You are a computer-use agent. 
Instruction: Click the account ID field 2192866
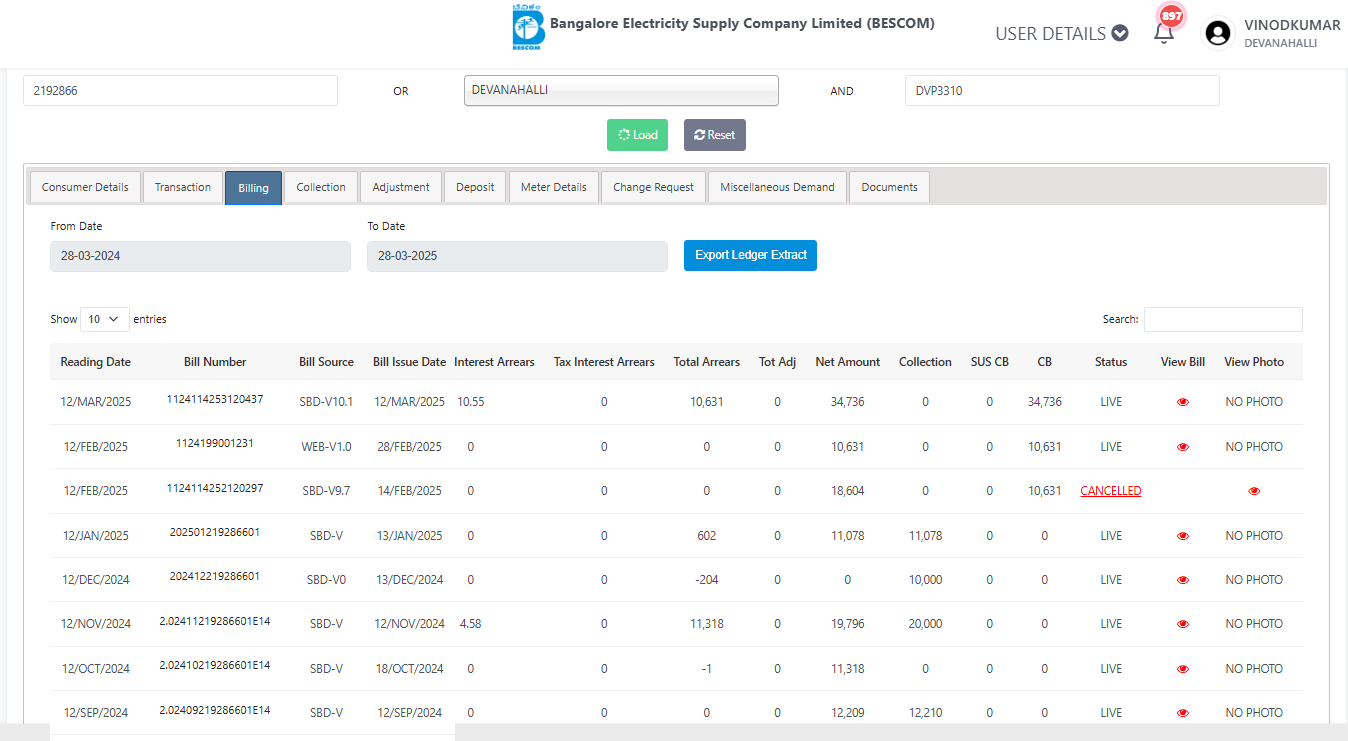pyautogui.click(x=180, y=90)
